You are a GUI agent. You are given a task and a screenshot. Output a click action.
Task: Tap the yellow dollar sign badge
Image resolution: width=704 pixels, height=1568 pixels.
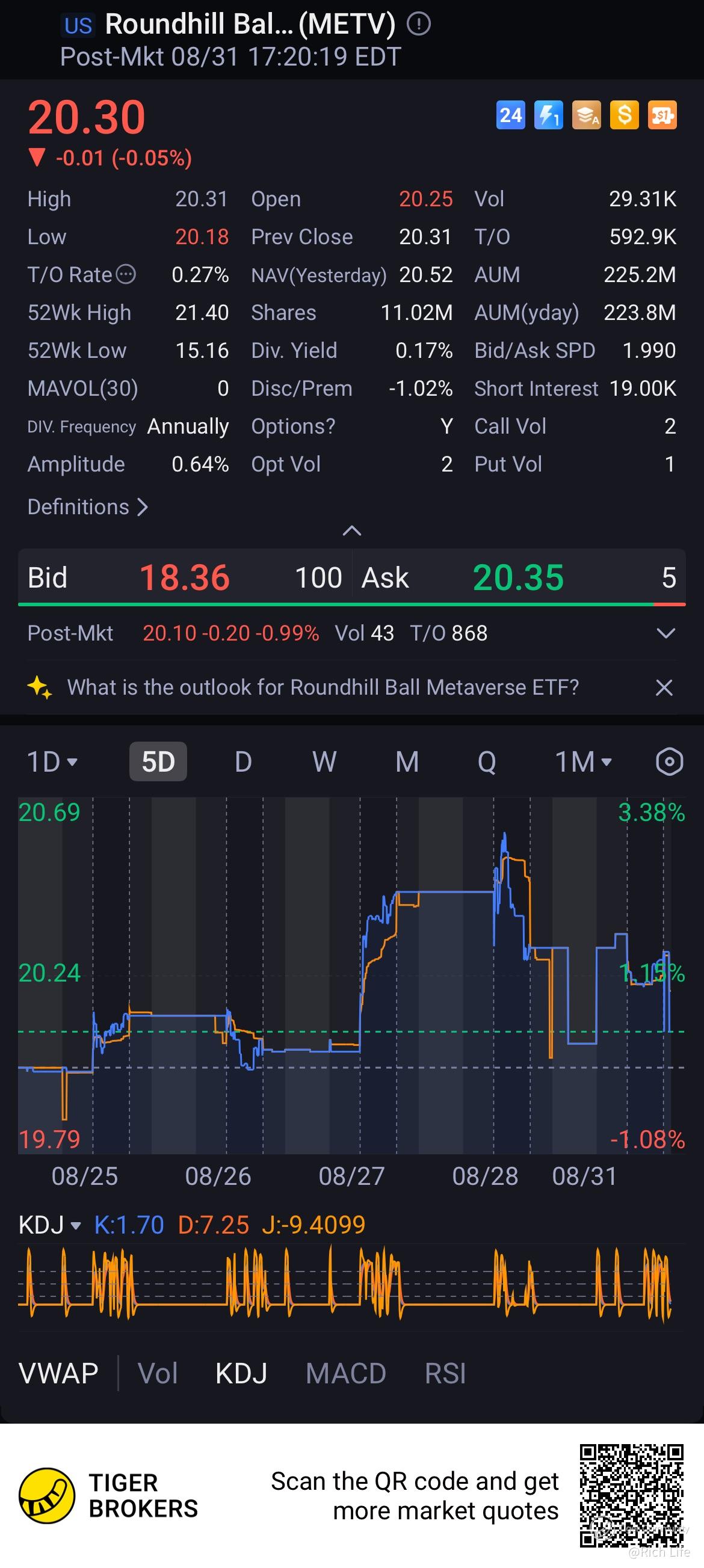[624, 115]
